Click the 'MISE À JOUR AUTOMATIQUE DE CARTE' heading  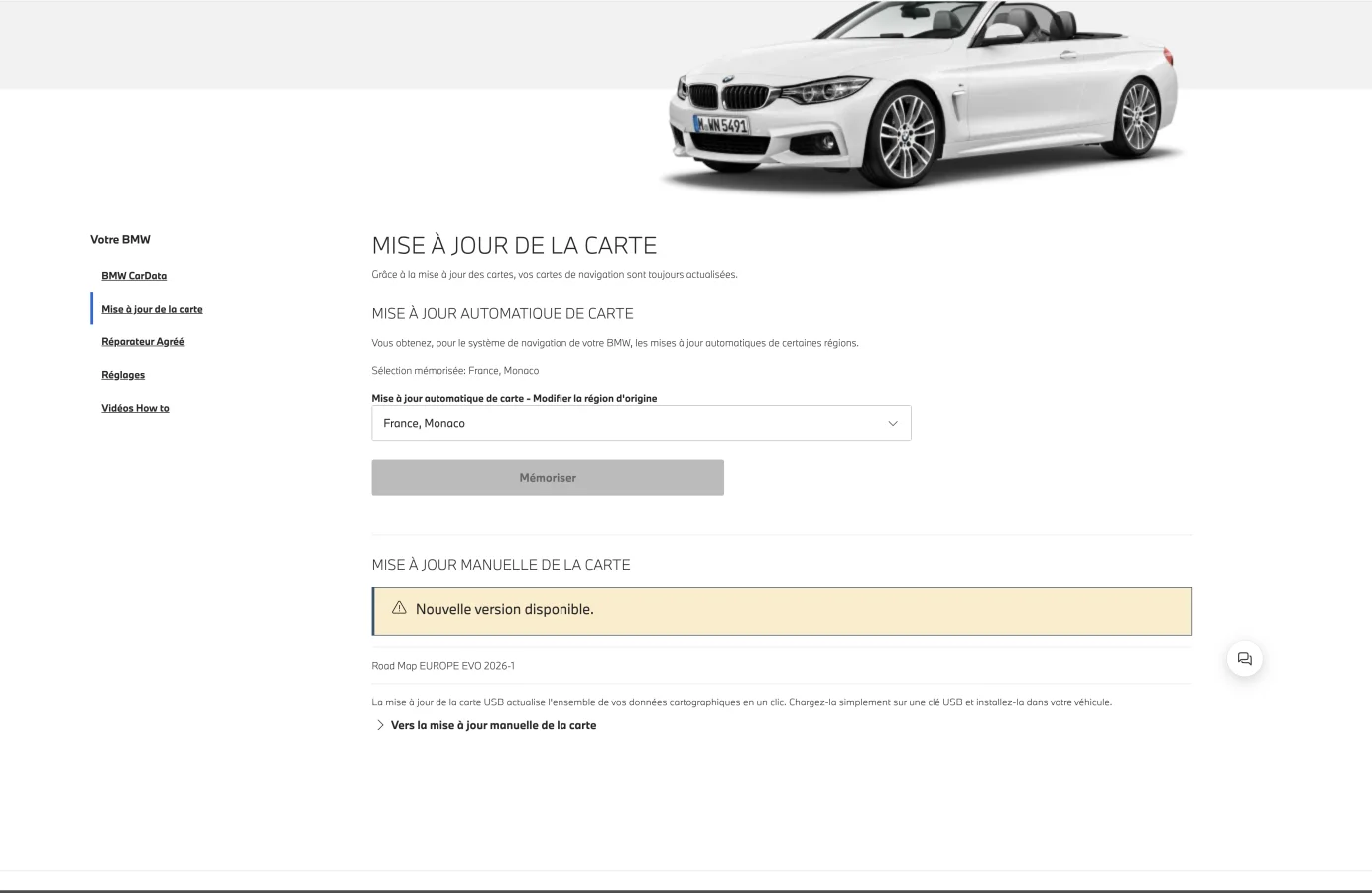[503, 313]
